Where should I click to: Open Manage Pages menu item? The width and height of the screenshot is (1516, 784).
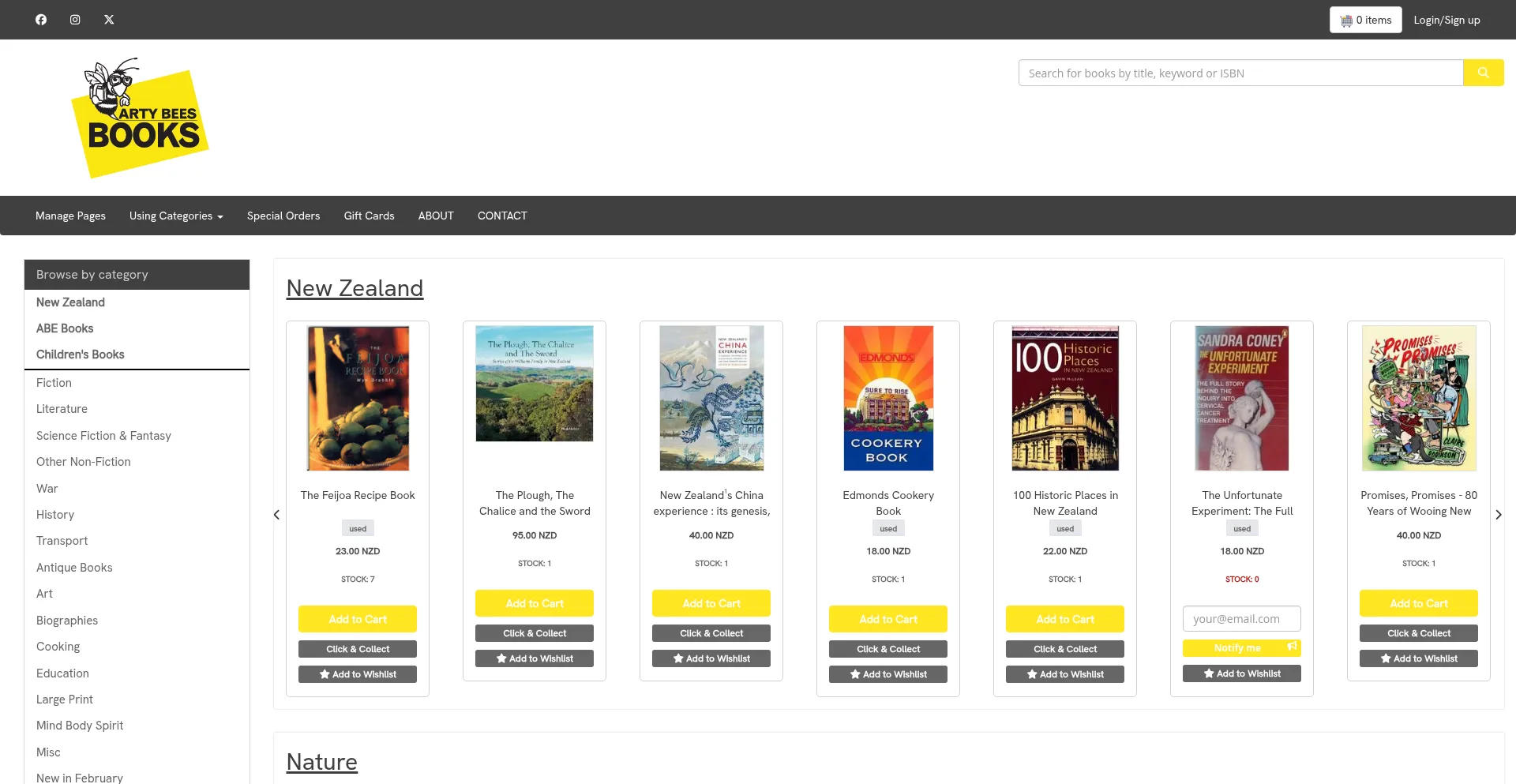pos(70,216)
